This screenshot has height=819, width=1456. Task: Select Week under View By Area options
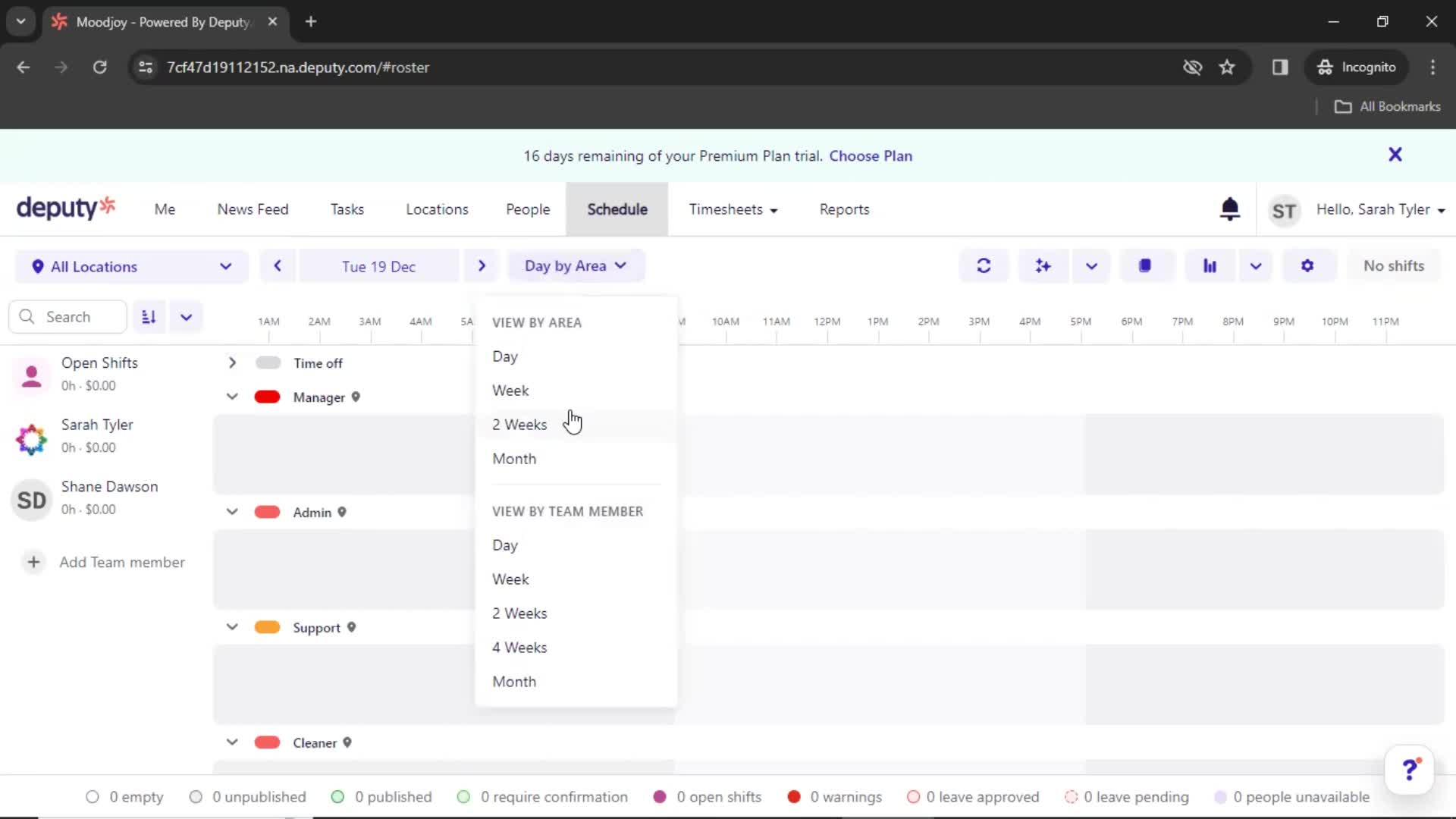point(510,390)
